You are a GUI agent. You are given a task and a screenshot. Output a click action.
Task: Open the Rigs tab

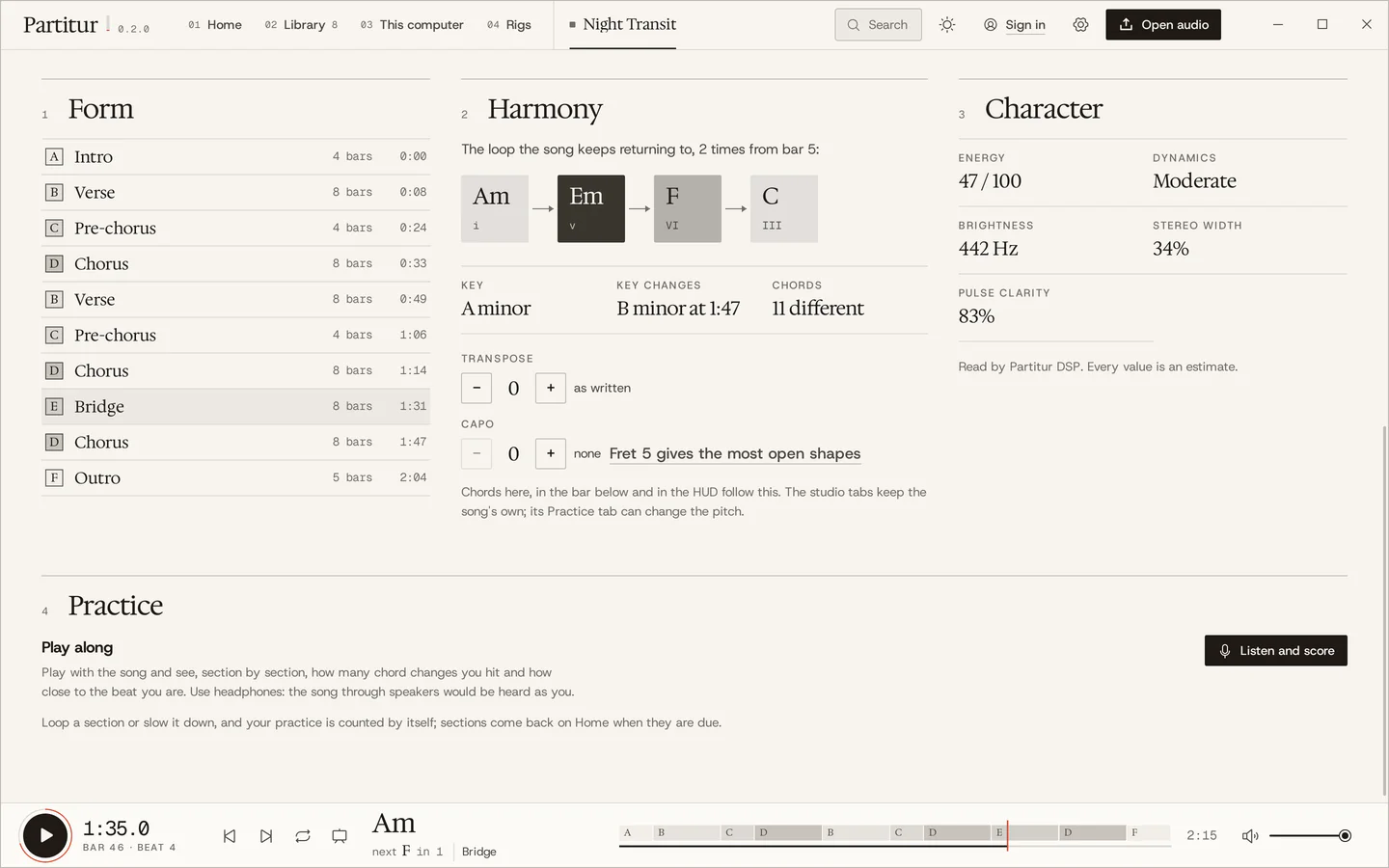coord(509,25)
